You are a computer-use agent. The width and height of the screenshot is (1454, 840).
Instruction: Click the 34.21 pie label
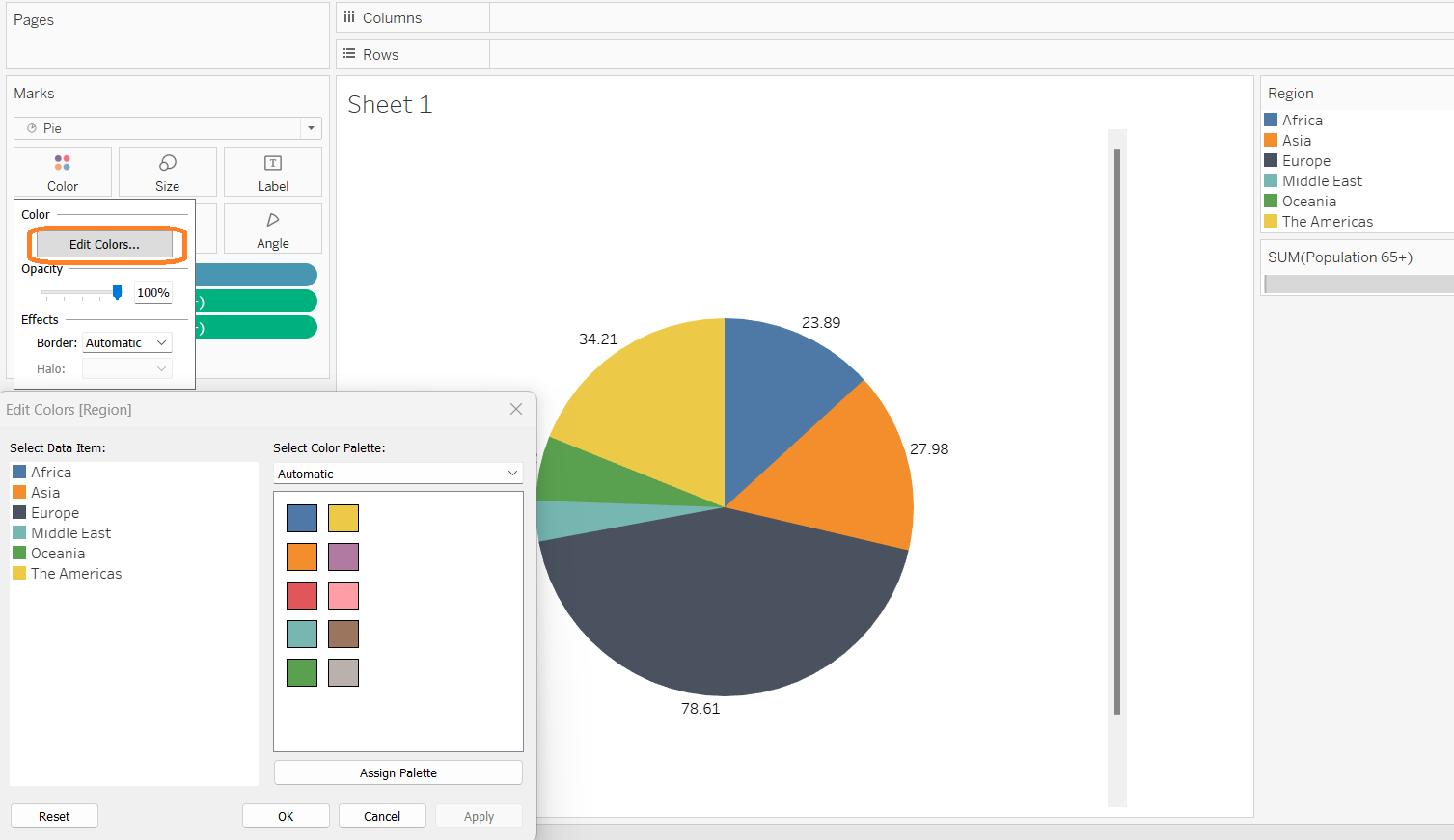(598, 339)
